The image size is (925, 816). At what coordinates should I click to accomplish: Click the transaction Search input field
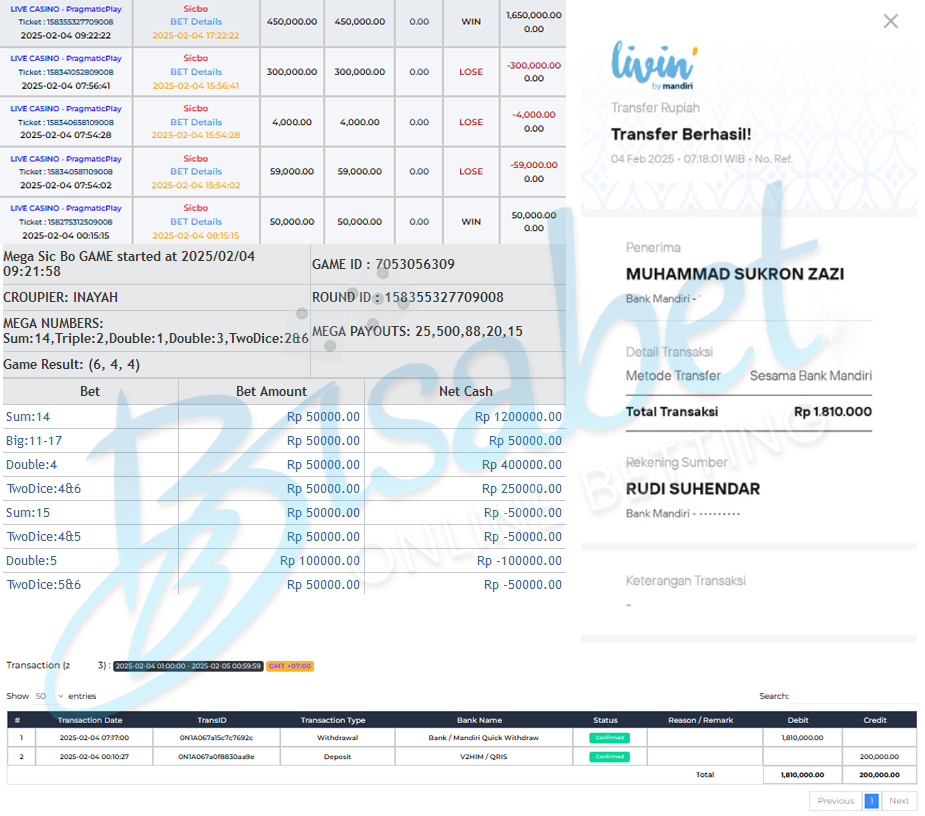coord(854,696)
